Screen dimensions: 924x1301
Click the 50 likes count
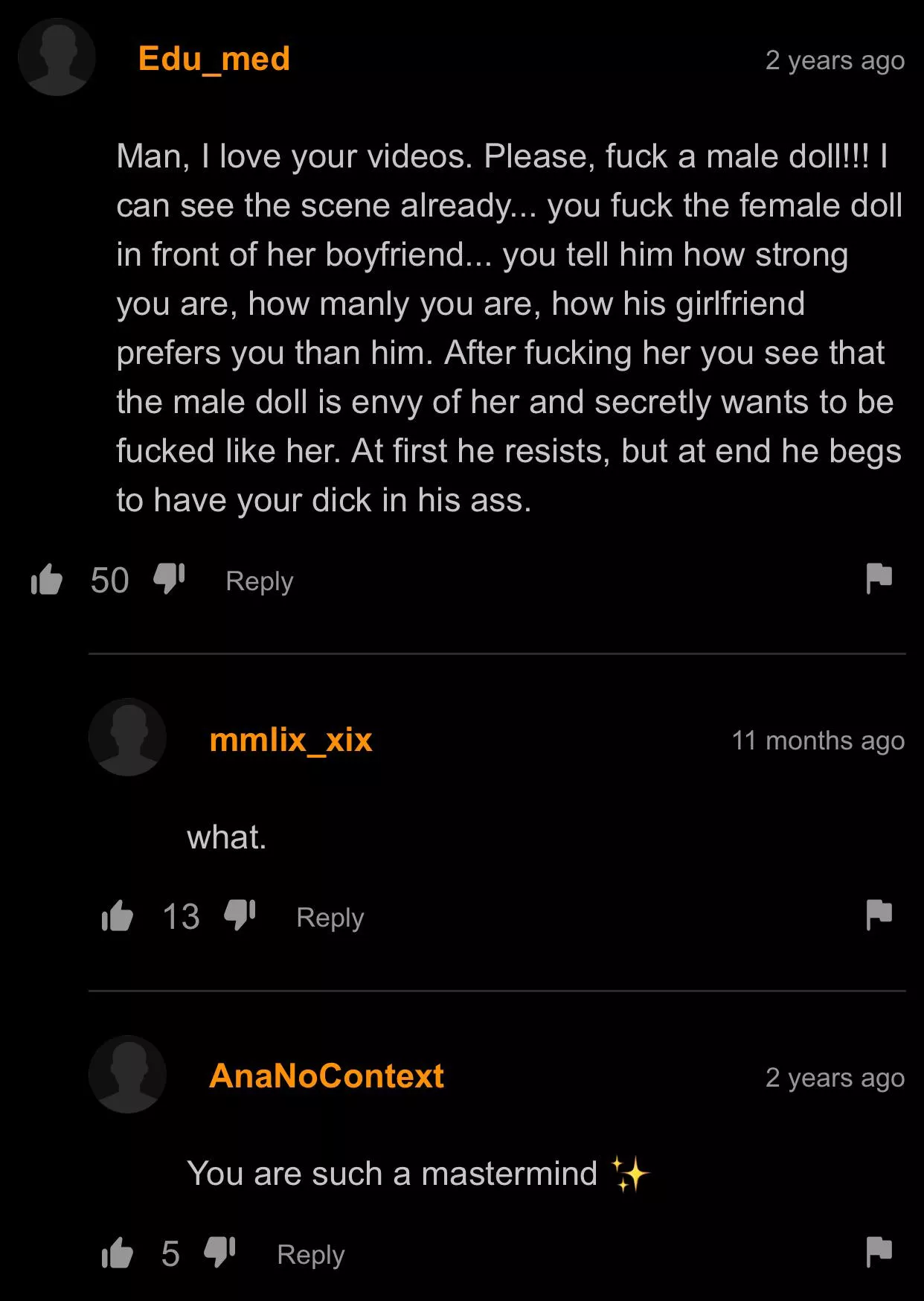tap(109, 581)
